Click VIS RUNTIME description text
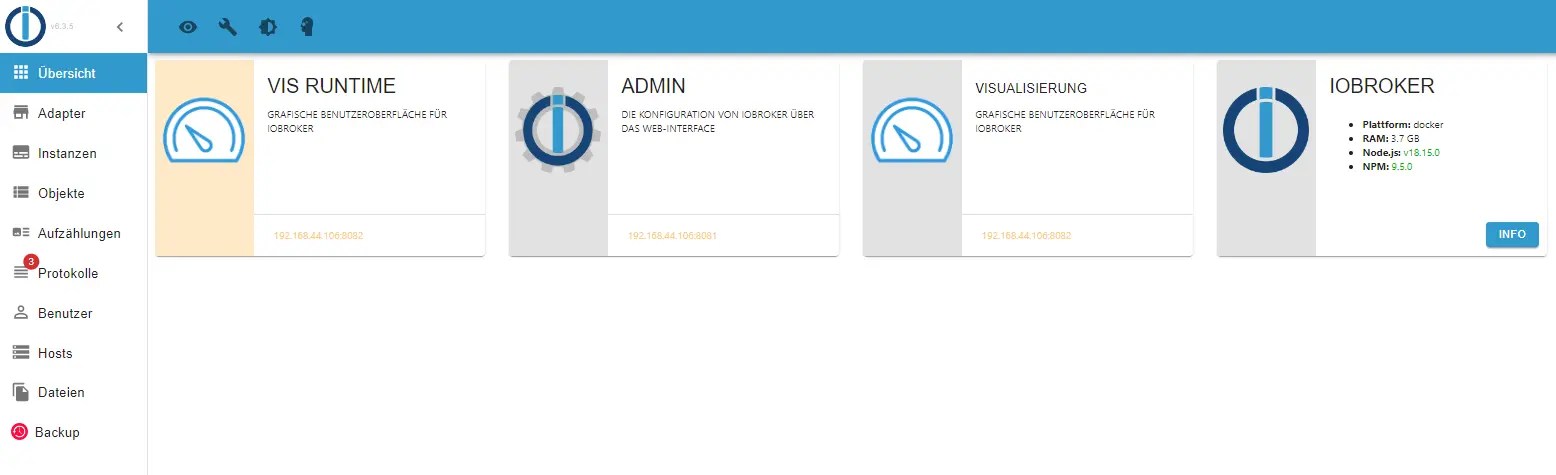Screen dimensions: 1556x475 click(x=357, y=121)
